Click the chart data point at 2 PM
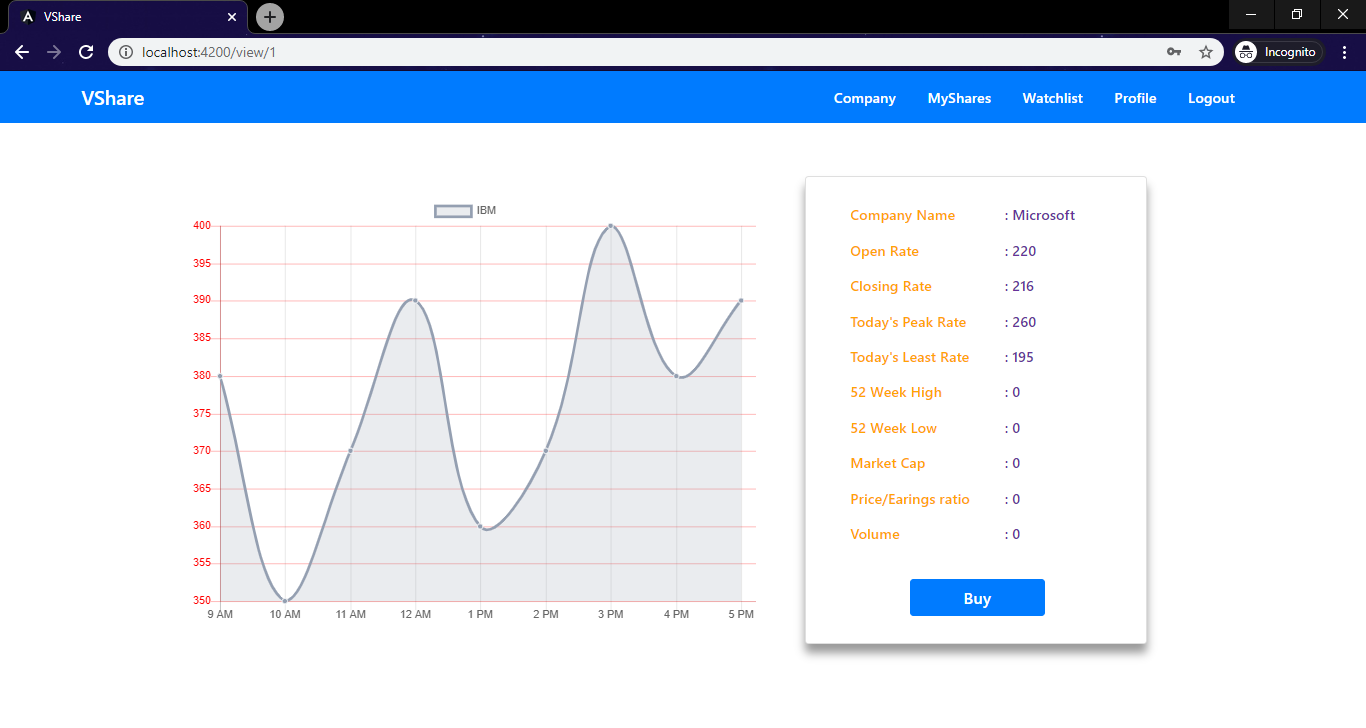1366x728 pixels. 546,451
